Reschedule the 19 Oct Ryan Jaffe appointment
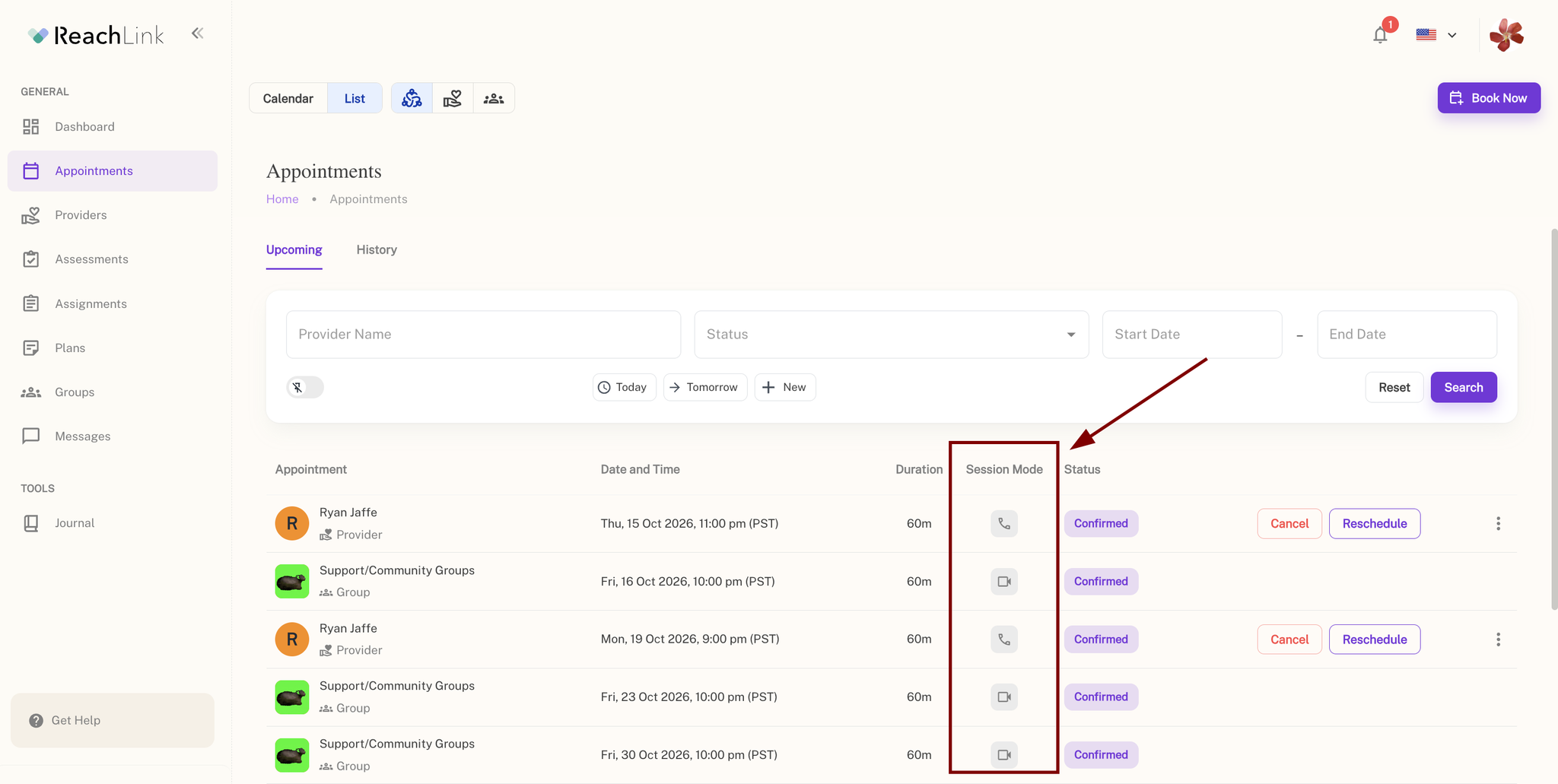The height and width of the screenshot is (784, 1558). pos(1375,640)
